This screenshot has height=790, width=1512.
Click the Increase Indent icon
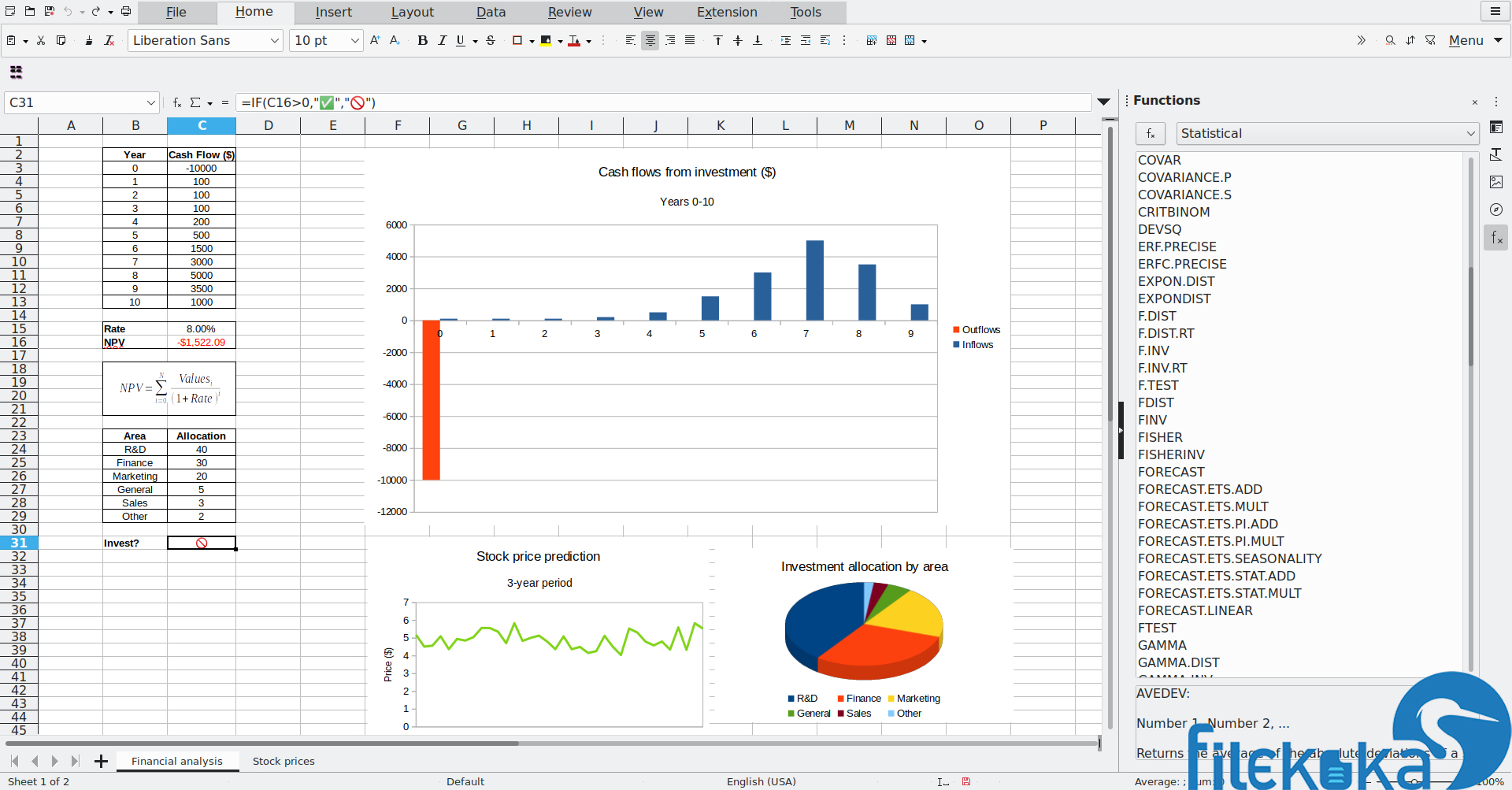tap(786, 40)
